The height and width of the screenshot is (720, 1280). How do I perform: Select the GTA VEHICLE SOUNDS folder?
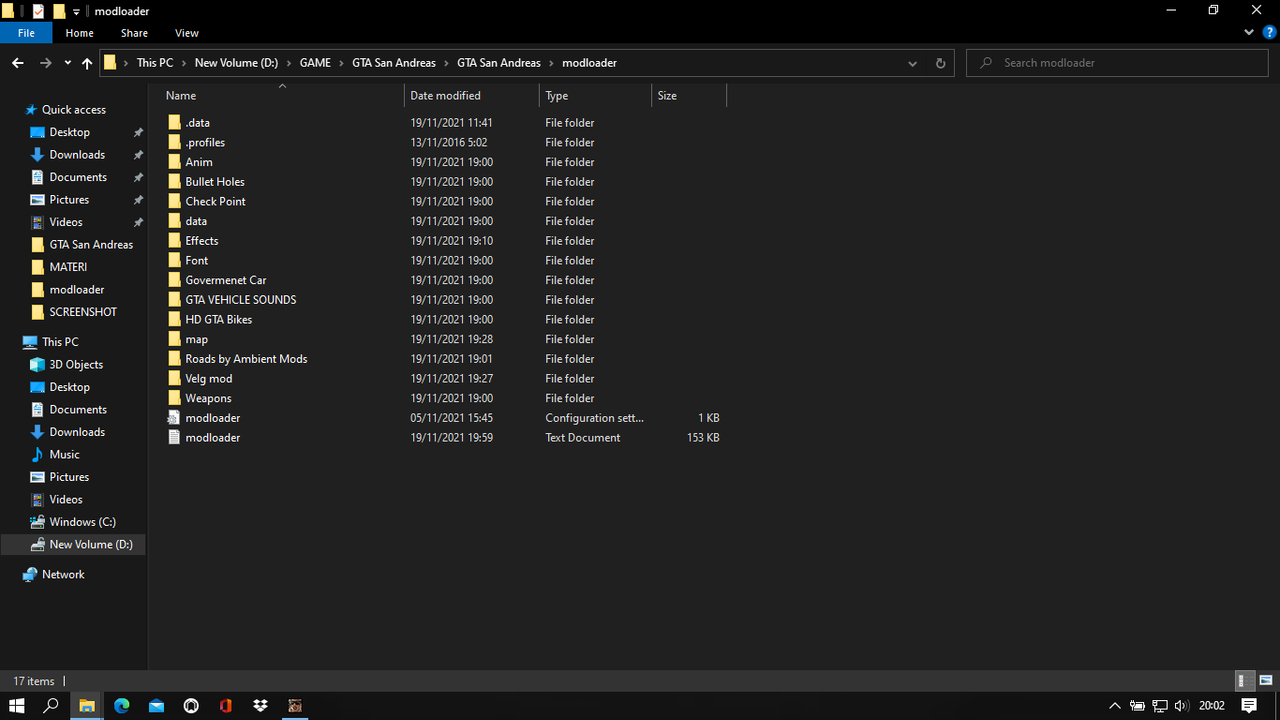241,300
